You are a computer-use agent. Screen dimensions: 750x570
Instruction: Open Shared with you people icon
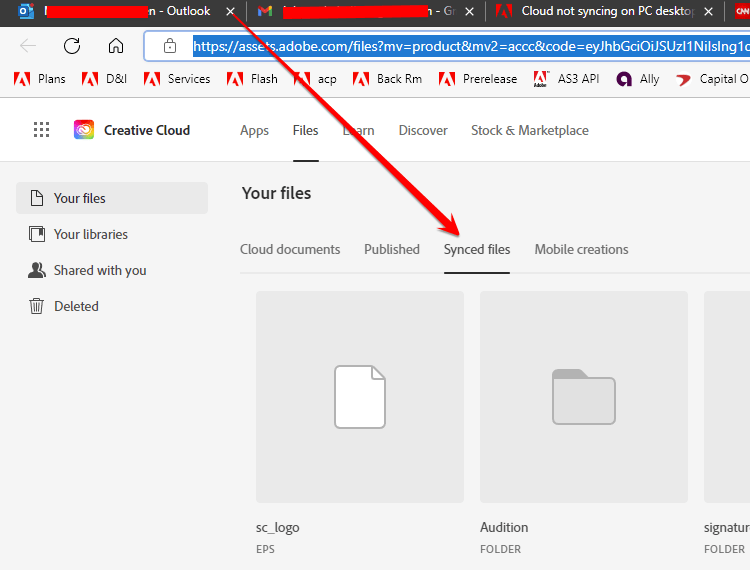[37, 270]
